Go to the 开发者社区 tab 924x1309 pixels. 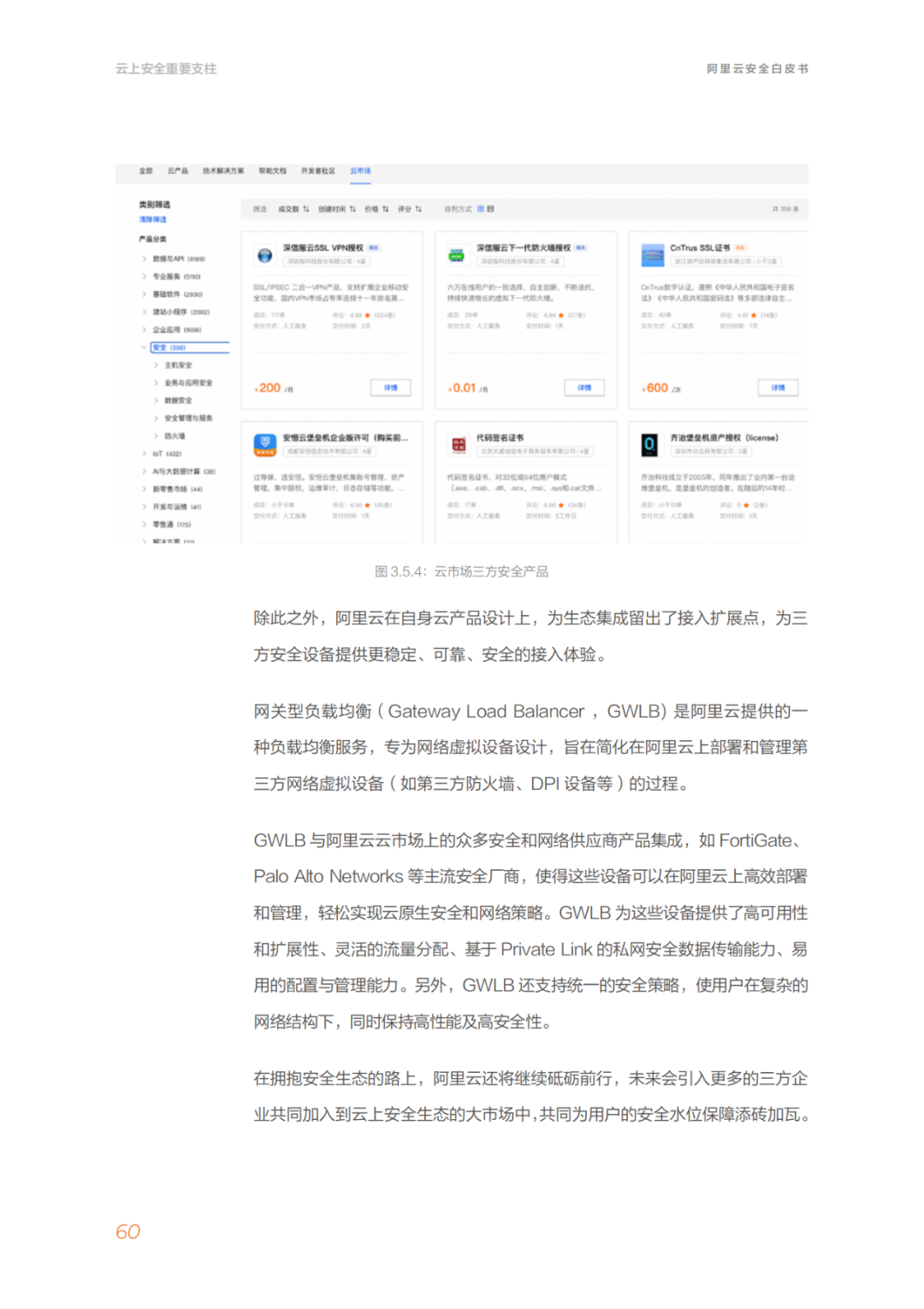click(x=318, y=171)
